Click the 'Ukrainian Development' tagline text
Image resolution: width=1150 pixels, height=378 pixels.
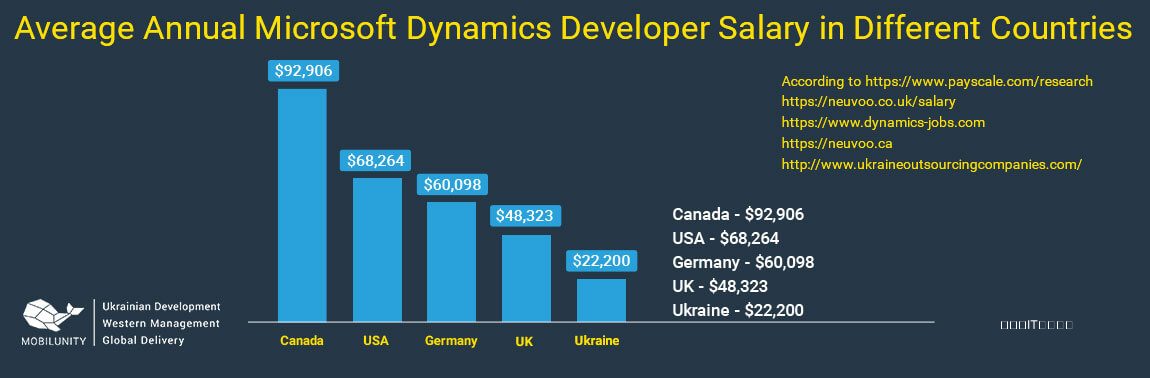161,306
